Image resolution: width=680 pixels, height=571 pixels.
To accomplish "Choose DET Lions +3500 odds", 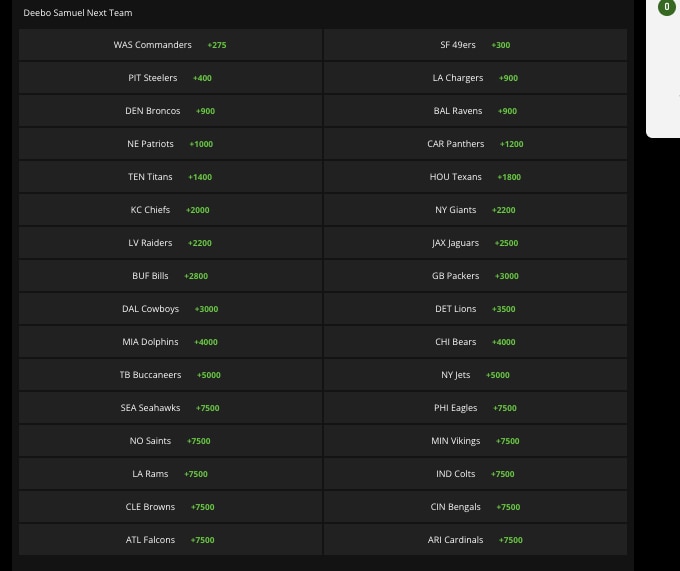I will click(x=475, y=309).
